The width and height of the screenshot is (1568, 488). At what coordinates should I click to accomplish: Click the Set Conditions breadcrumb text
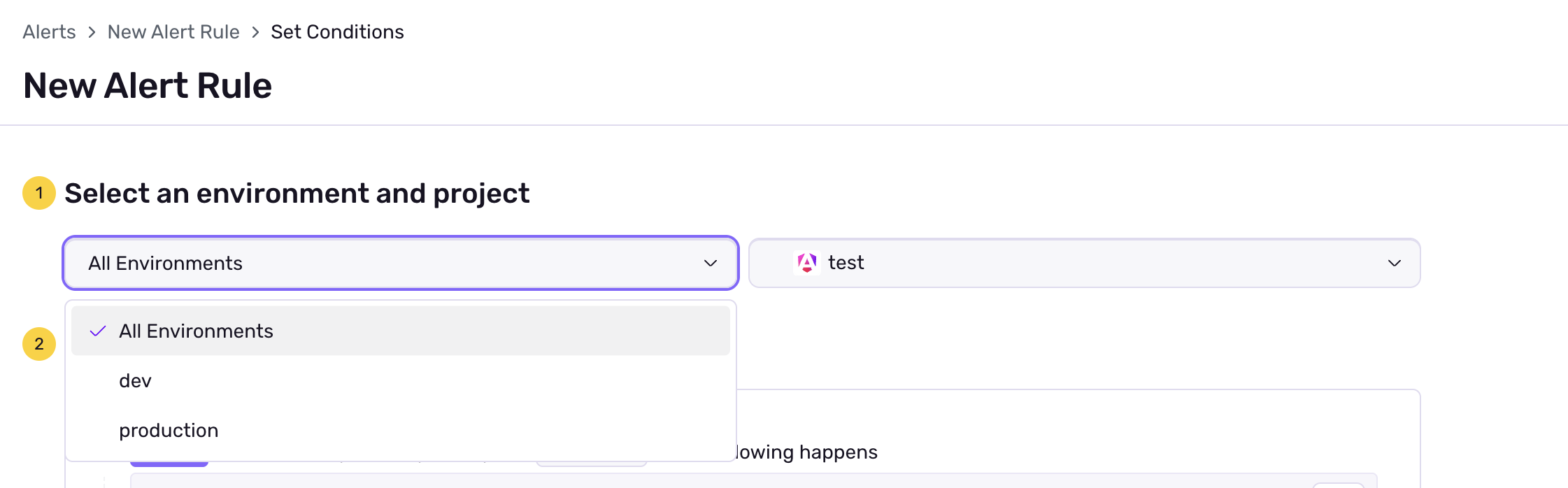337,32
